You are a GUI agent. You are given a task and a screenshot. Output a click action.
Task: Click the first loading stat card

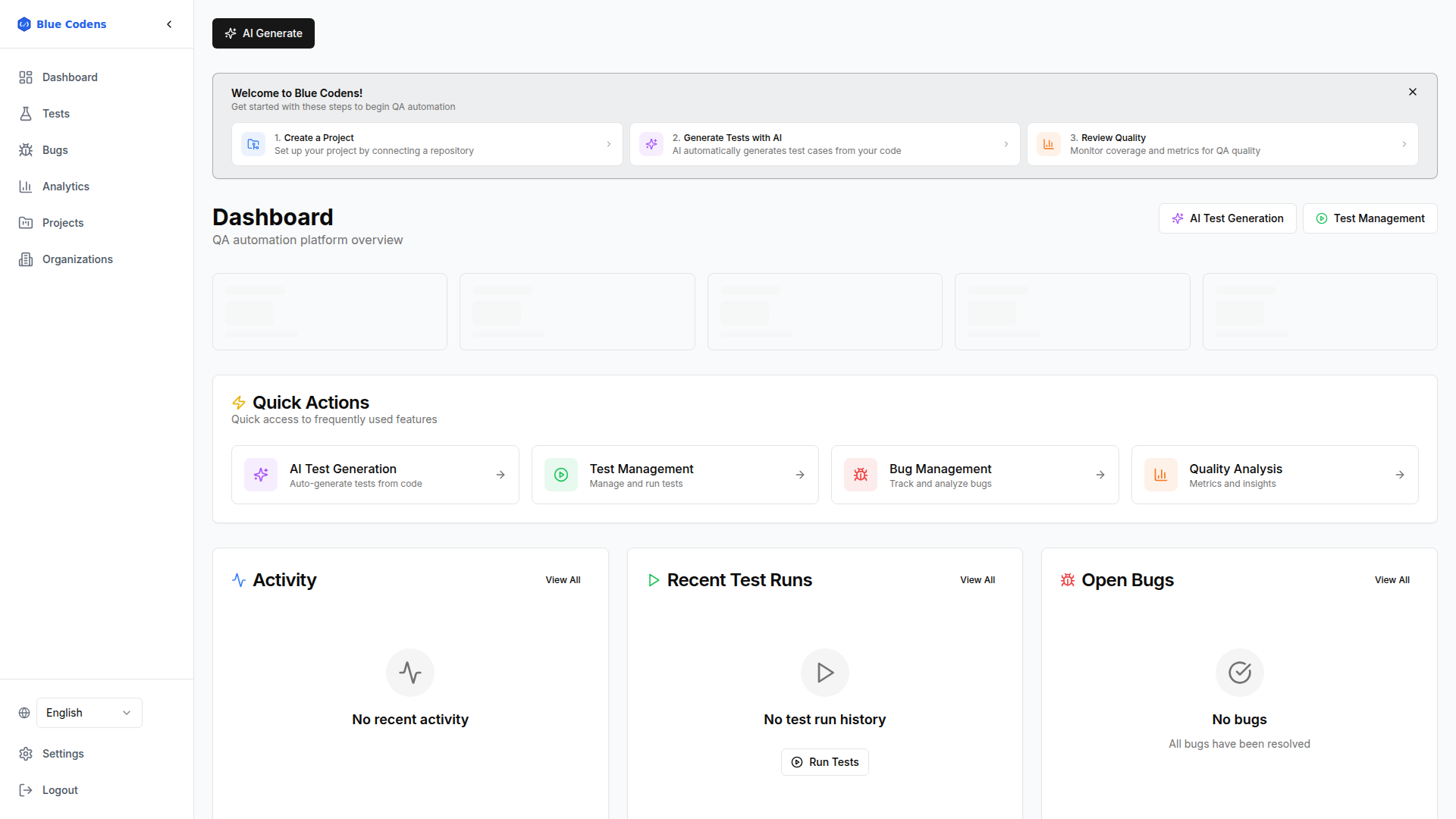coord(330,312)
